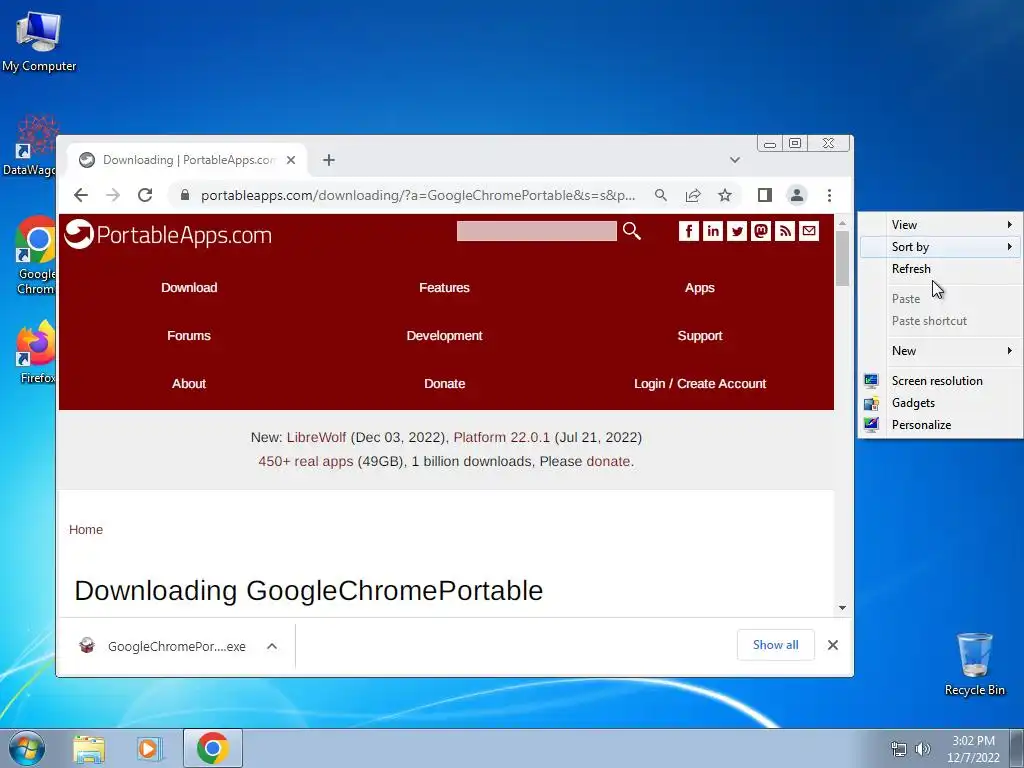Bookmark this page with the star icon
This screenshot has height=768, width=1024.
725,195
